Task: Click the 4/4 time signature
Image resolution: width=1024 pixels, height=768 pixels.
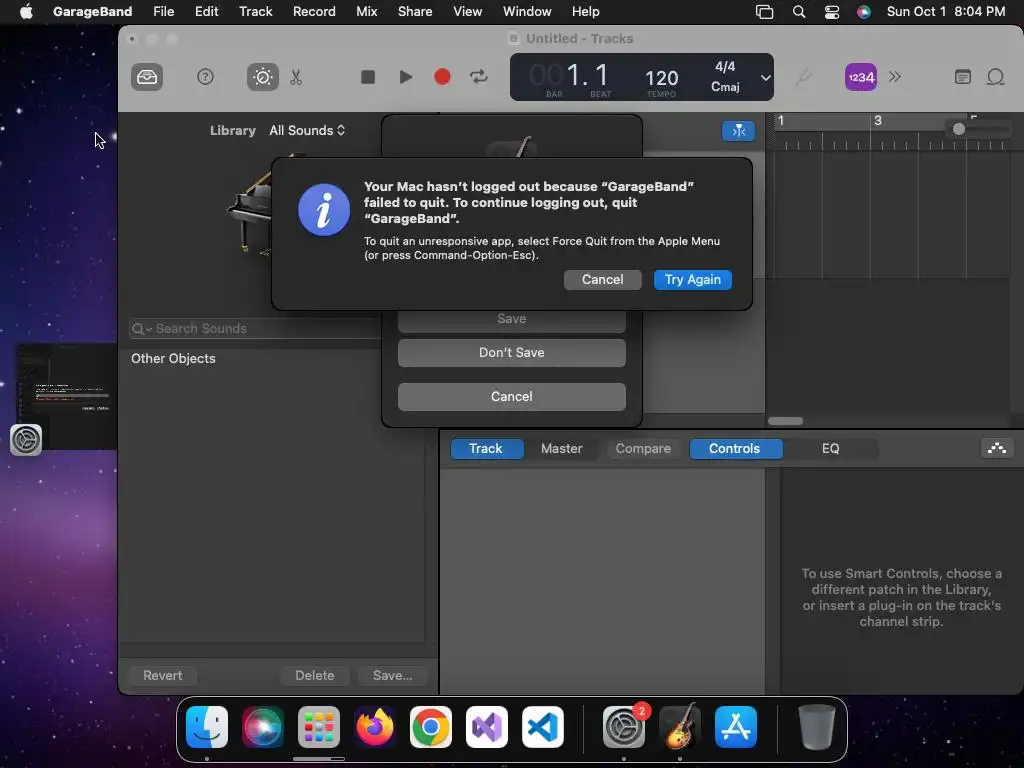Action: tap(725, 67)
